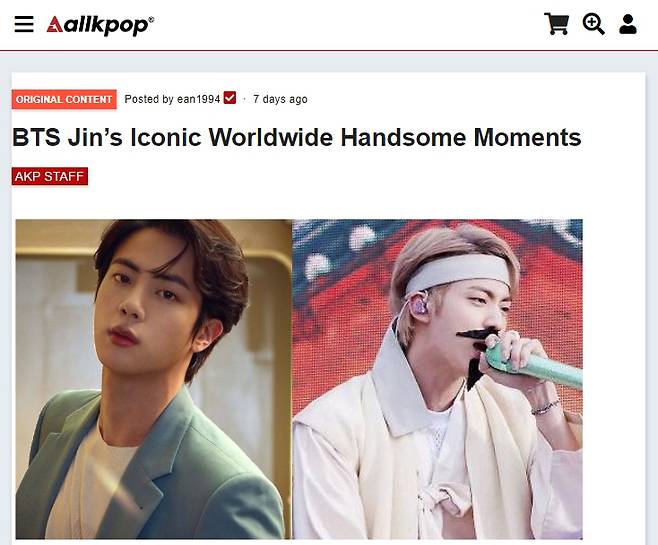Click the white headband in right photo
Viewport: 658px width, 545px height.
point(457,271)
